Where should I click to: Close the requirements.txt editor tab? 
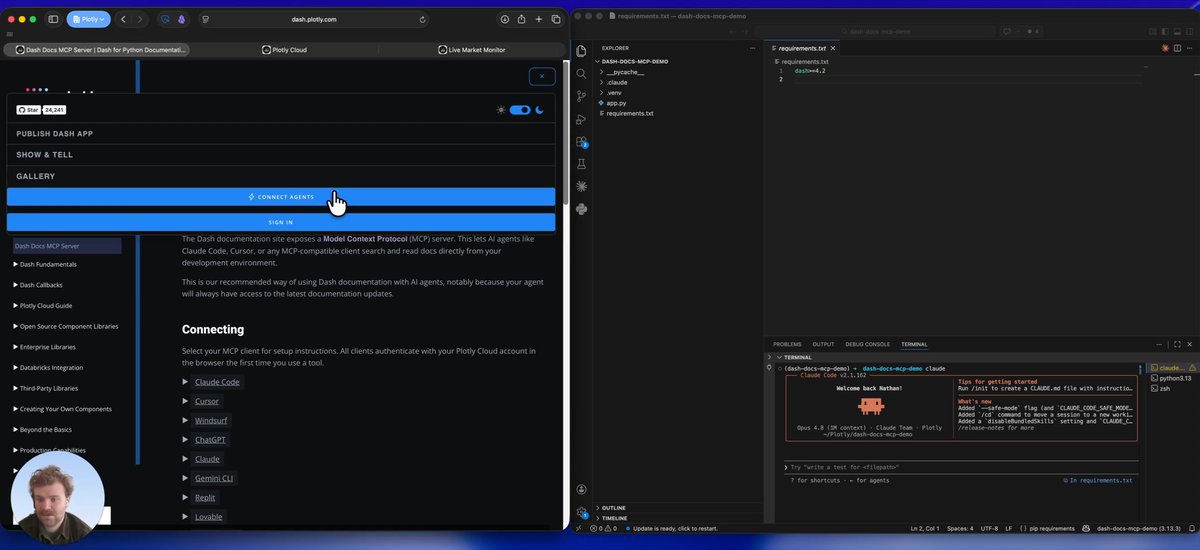pyautogui.click(x=833, y=48)
